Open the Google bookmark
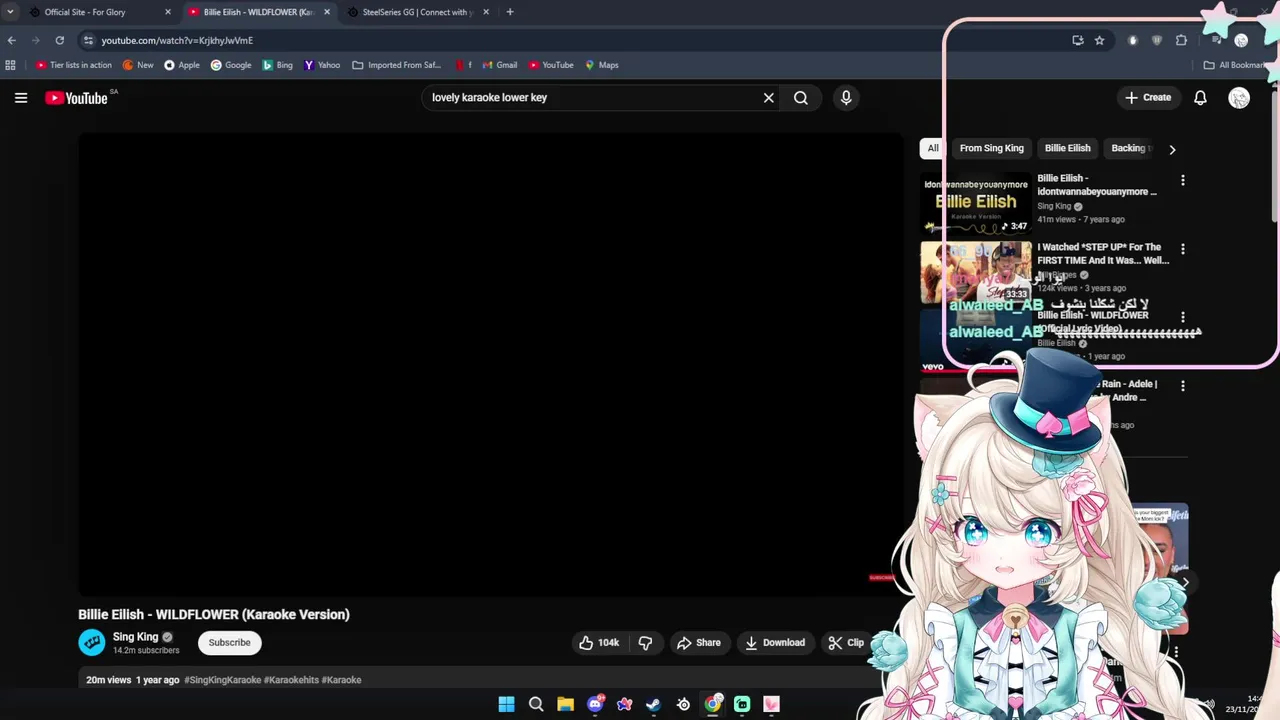This screenshot has width=1280, height=720. tap(231, 65)
